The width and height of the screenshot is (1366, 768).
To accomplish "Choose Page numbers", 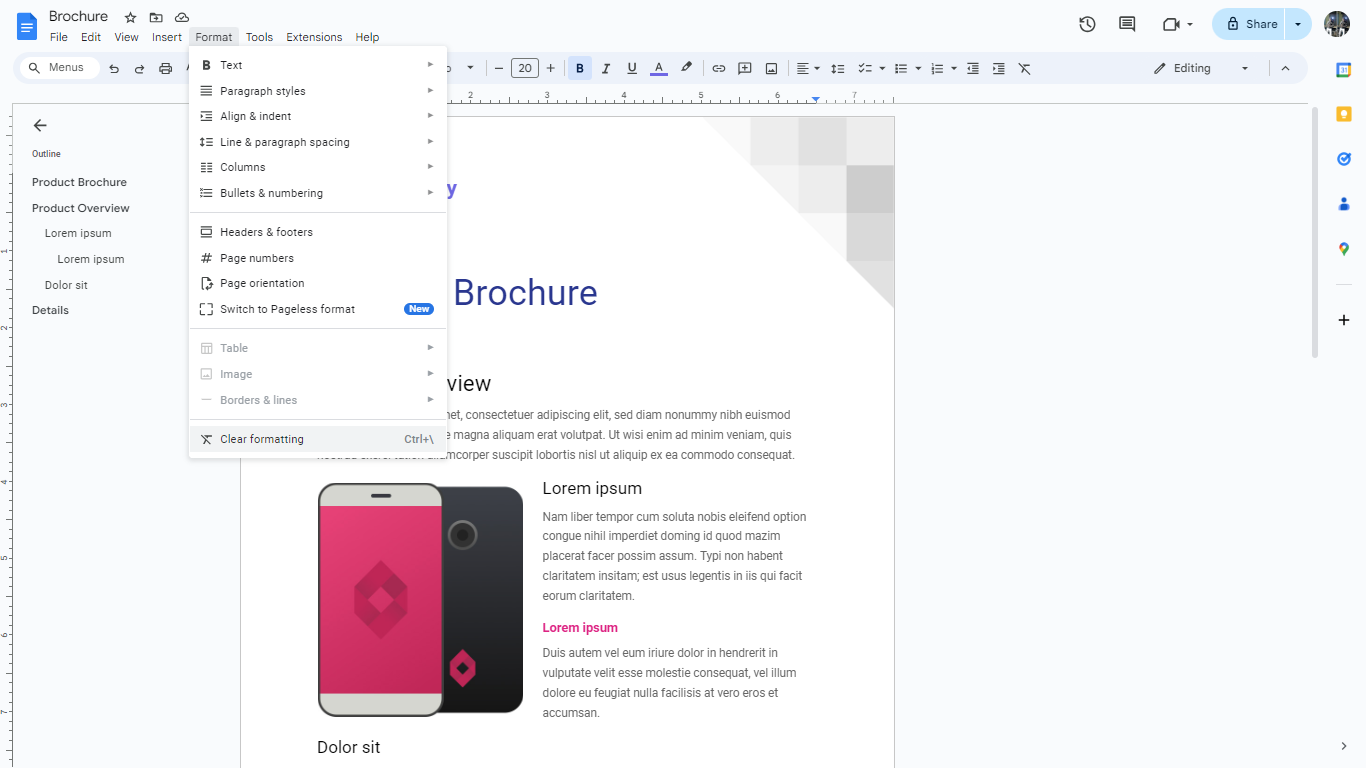I will coord(318,258).
